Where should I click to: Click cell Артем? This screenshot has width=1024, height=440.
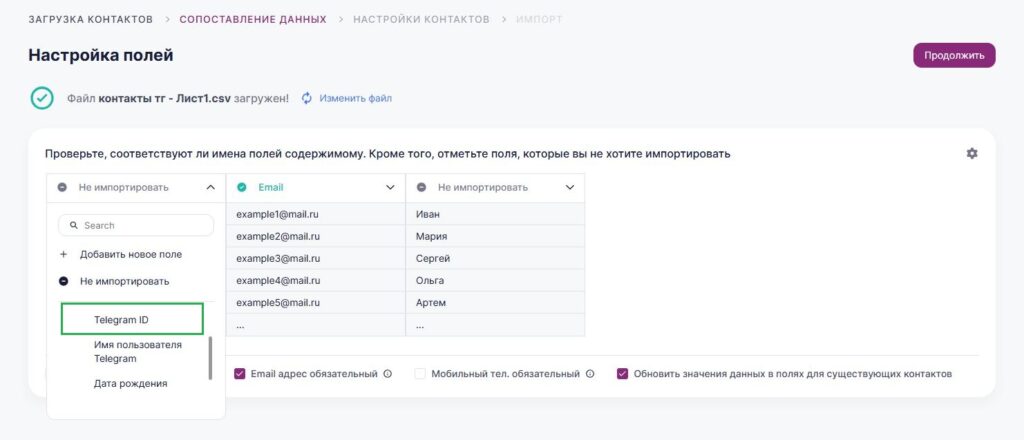point(495,302)
